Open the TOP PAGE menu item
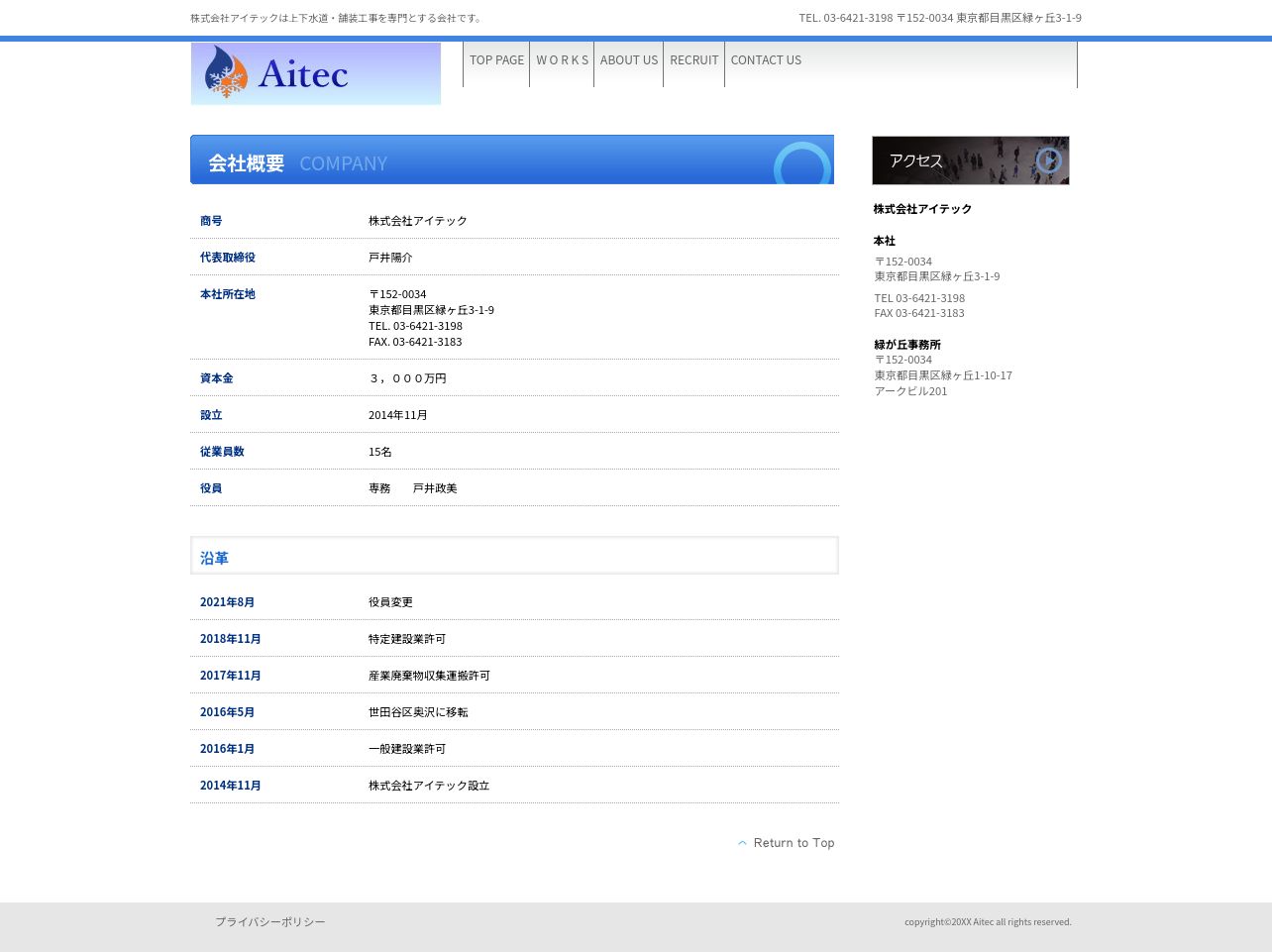1272x952 pixels. click(496, 60)
